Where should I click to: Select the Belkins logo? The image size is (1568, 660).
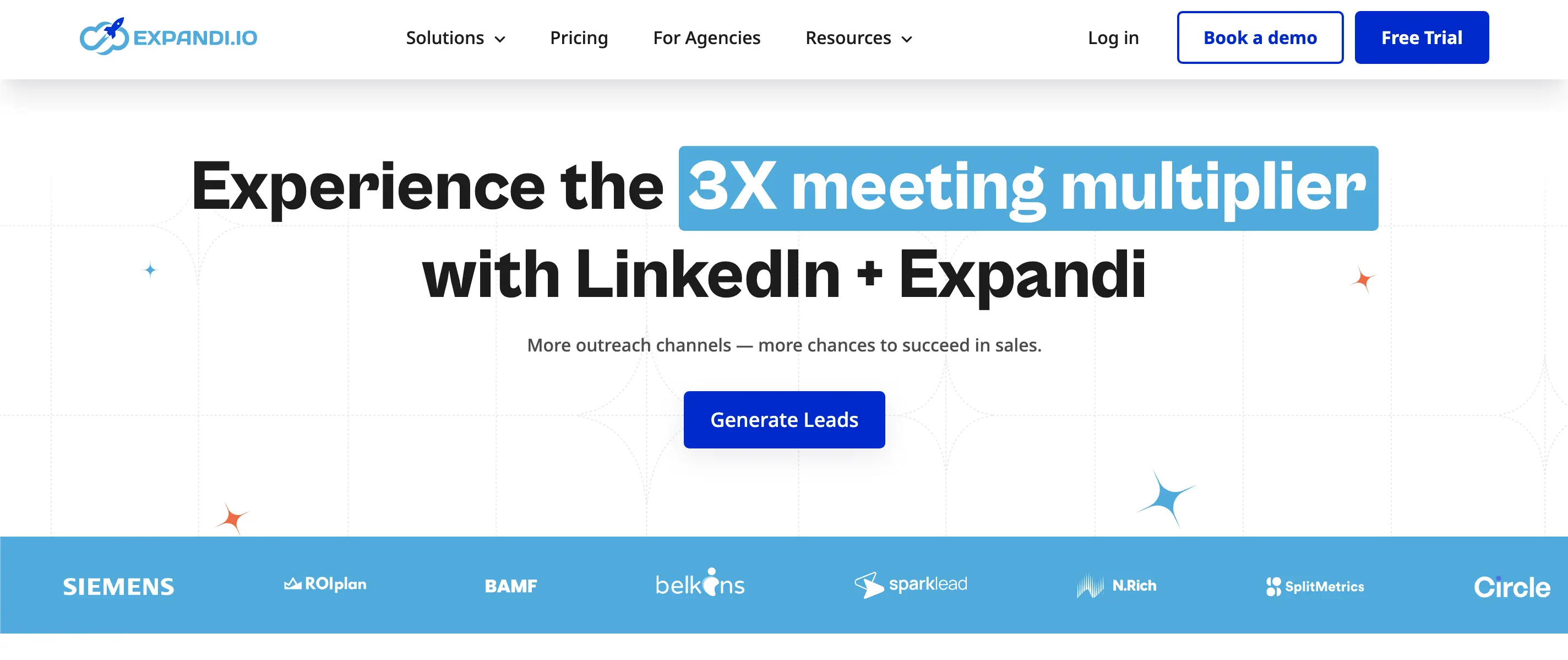click(x=699, y=583)
